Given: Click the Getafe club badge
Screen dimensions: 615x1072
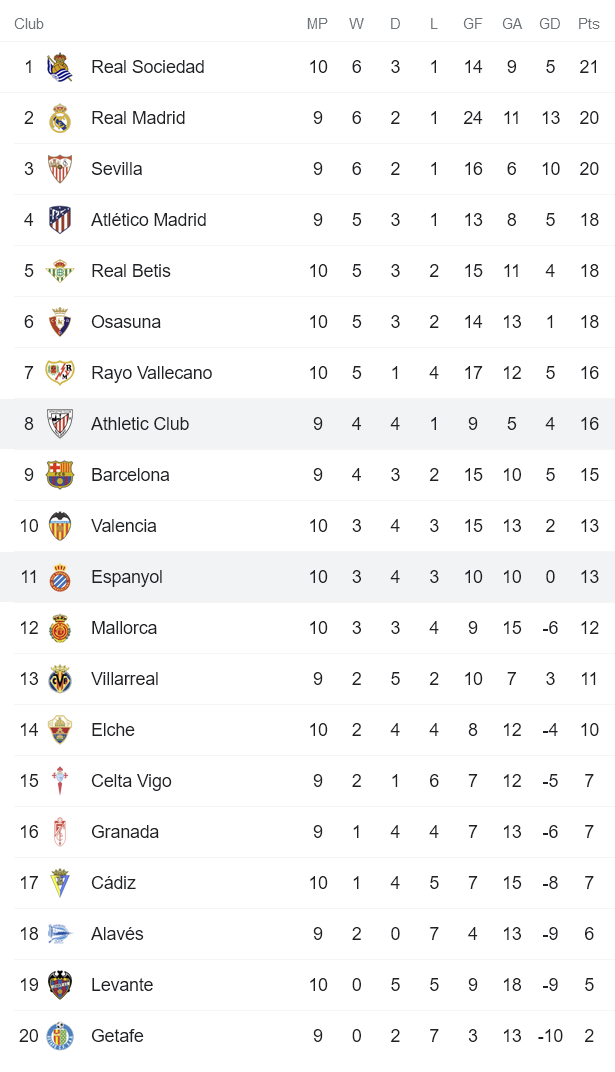Looking at the screenshot, I should [x=60, y=1036].
